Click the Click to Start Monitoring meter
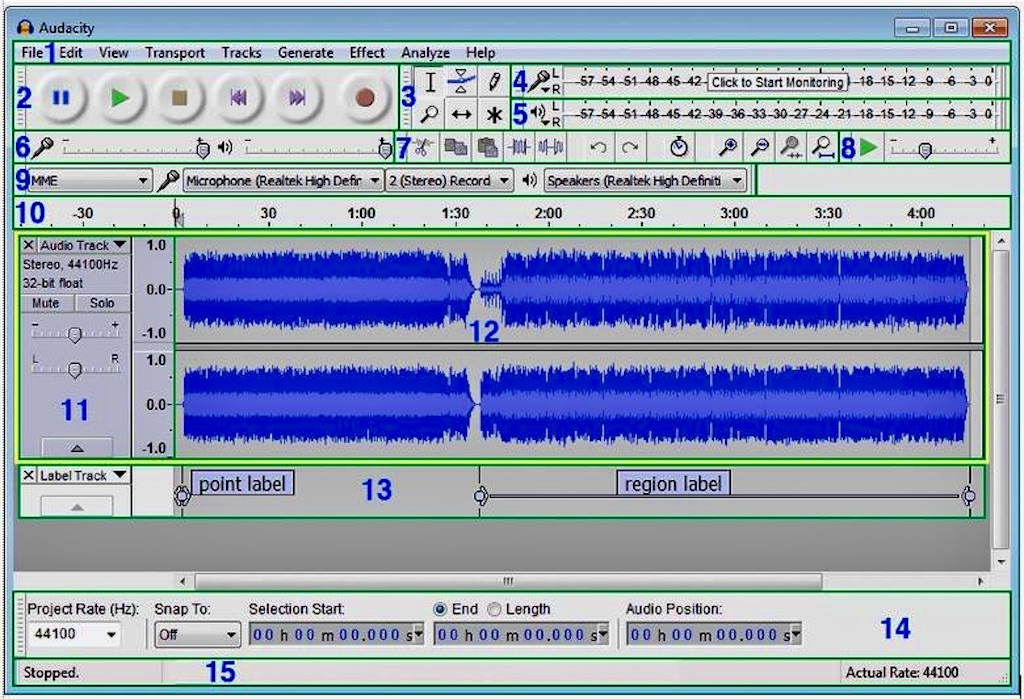 pos(777,82)
